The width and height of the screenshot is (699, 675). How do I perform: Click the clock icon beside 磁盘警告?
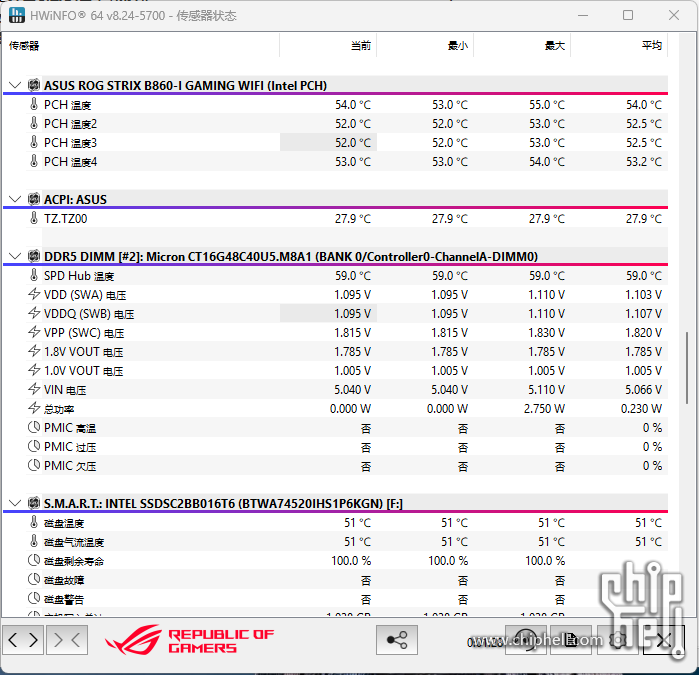(34, 598)
